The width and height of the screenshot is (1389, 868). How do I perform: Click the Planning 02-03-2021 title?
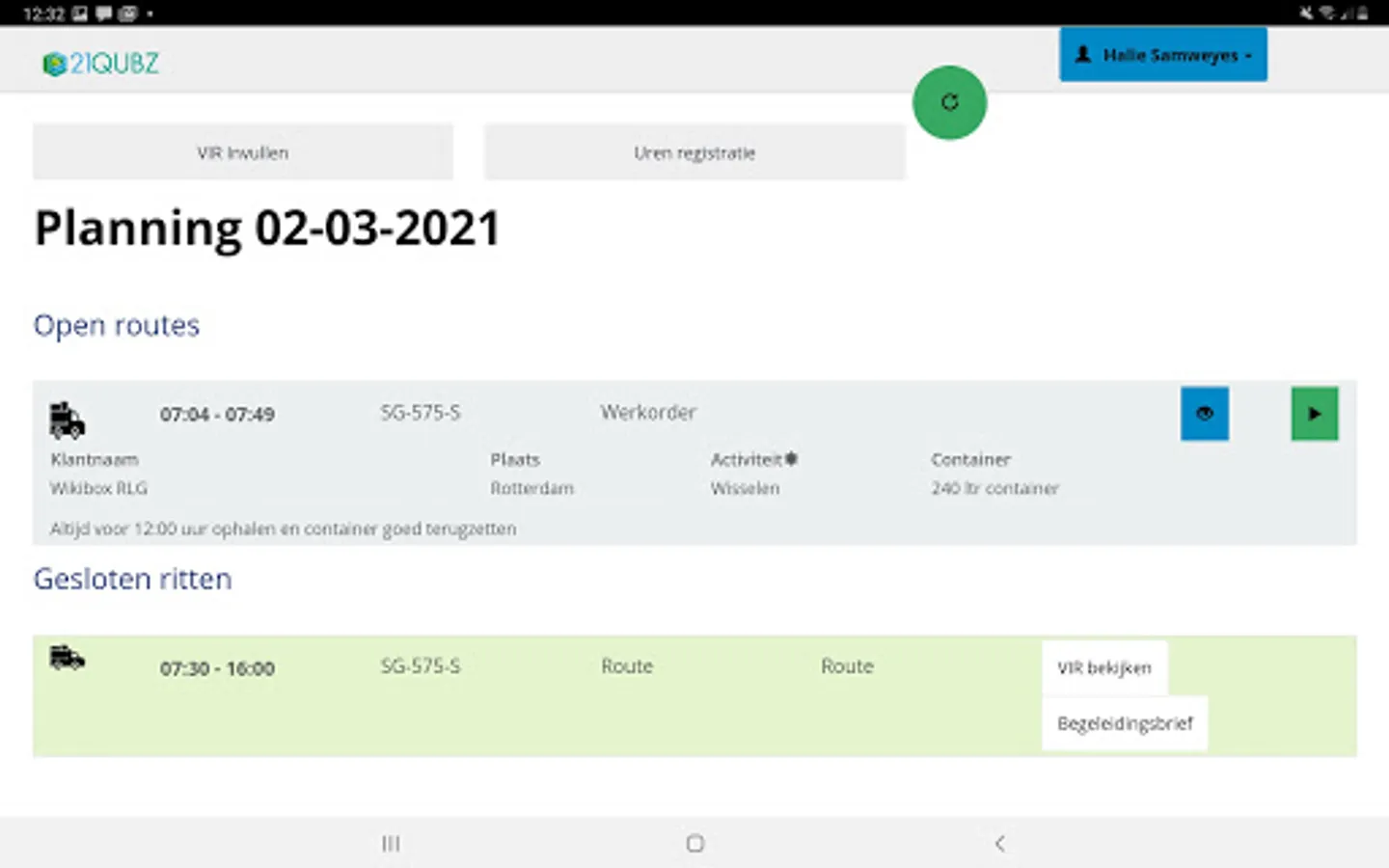pyautogui.click(x=267, y=229)
